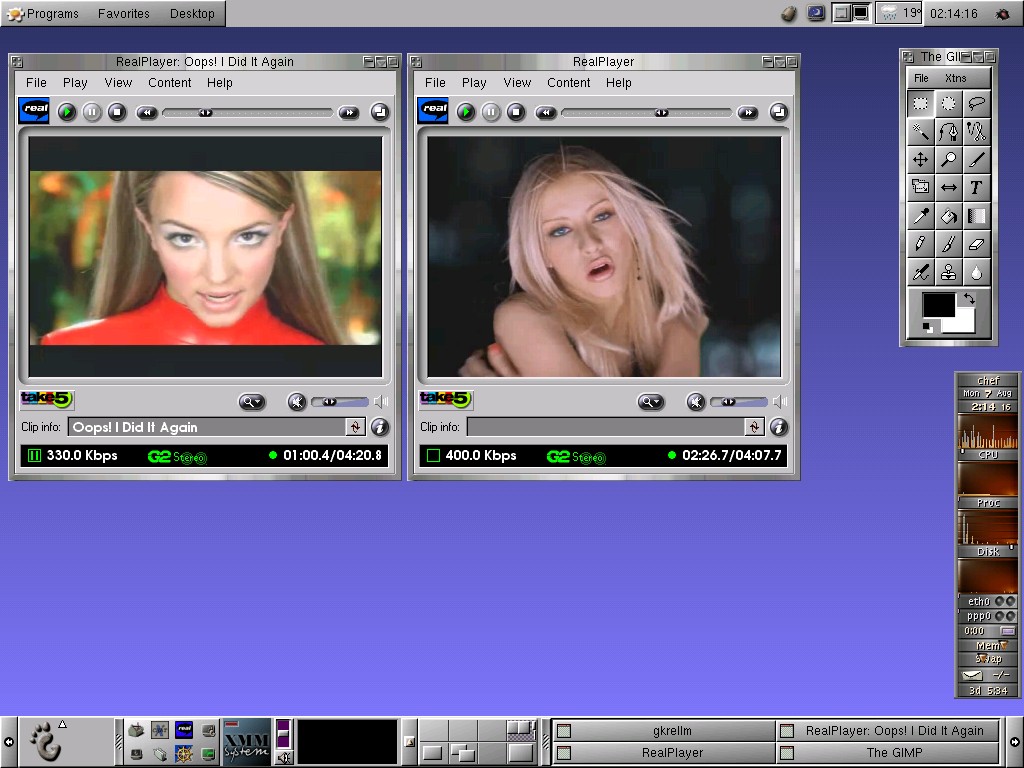Stop playback in Oops RealPlayer window

coord(117,112)
